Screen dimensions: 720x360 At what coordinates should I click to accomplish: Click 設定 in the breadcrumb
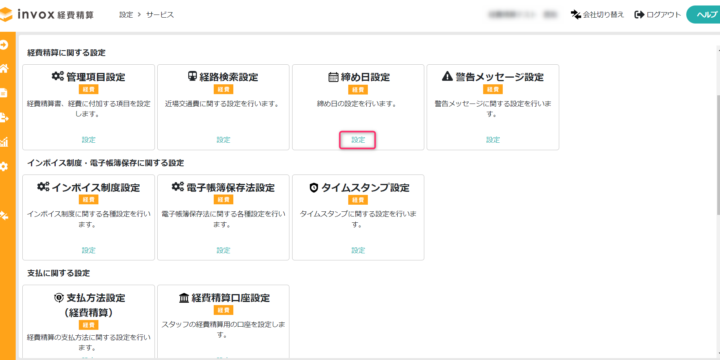point(126,15)
